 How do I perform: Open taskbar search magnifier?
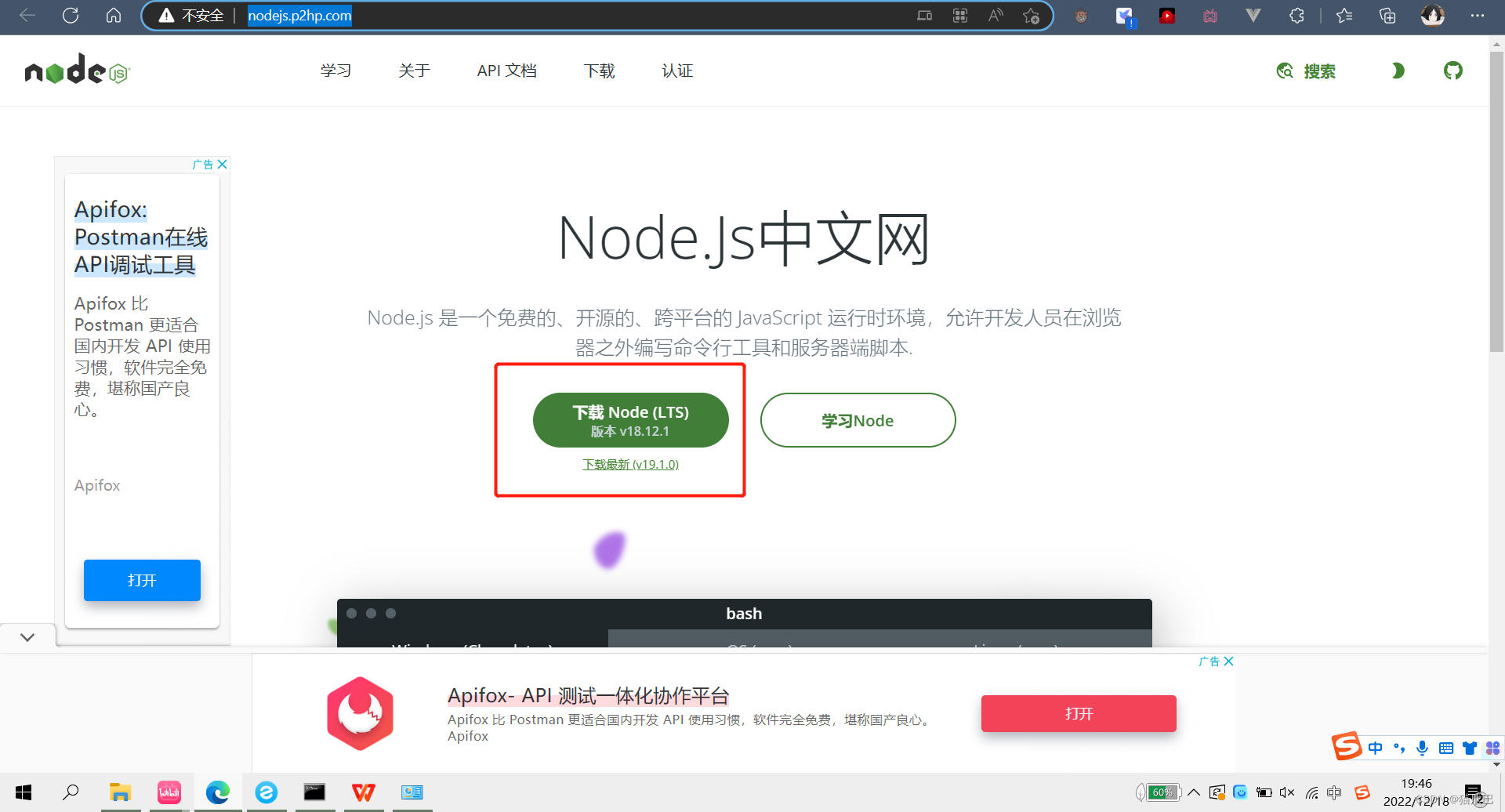pos(71,792)
